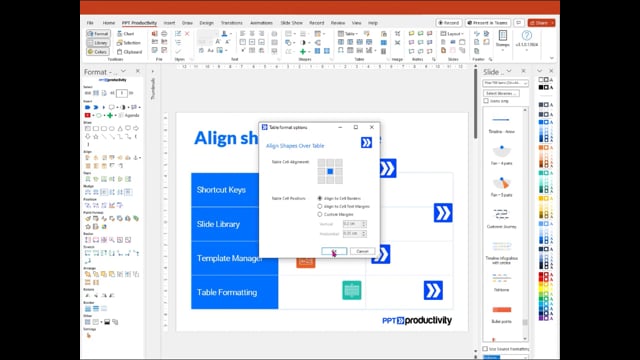Viewport: 640px width, 360px height.
Task: Click the Clipboard toolbar icon
Action: coord(129,52)
